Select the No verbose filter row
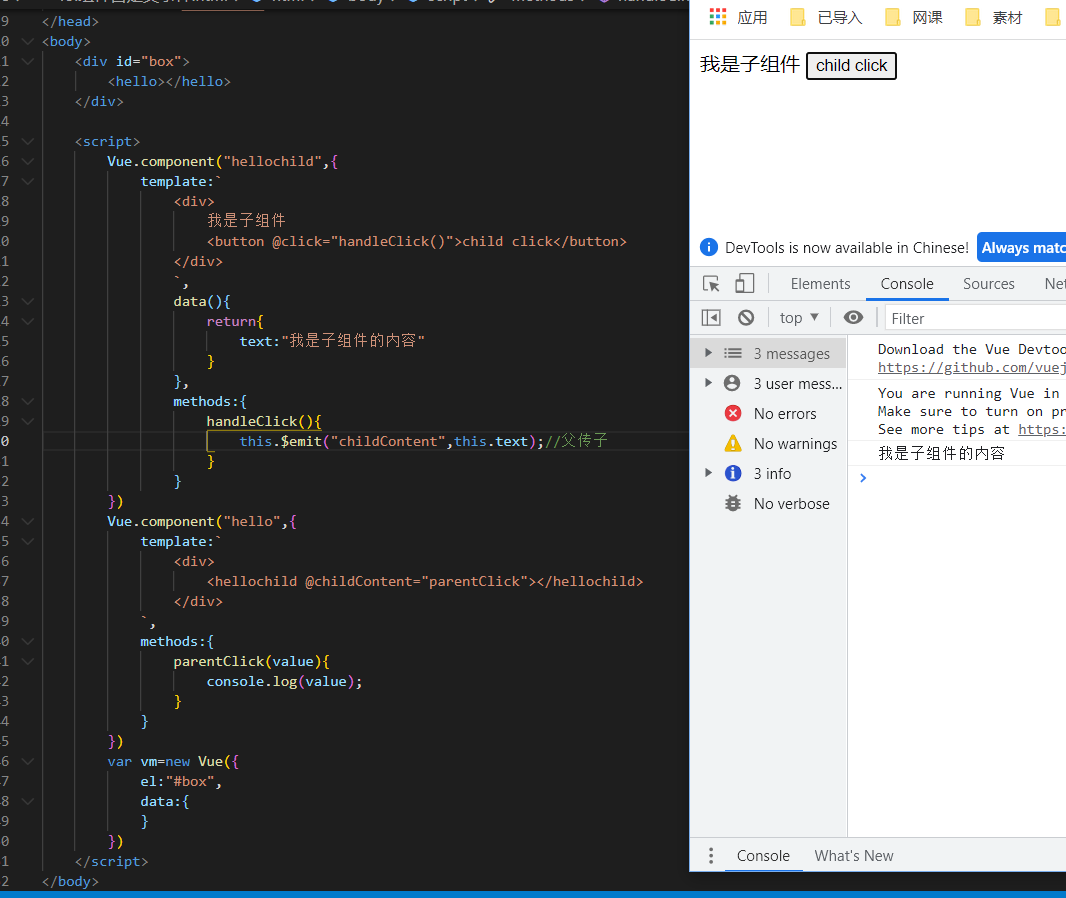Image resolution: width=1066 pixels, height=898 pixels. pyautogui.click(x=769, y=503)
